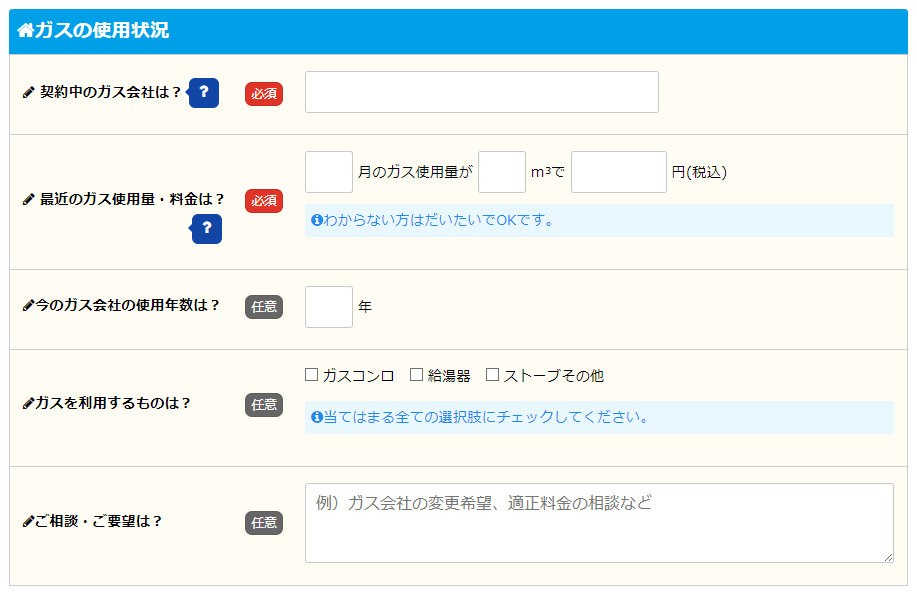Click the consultation textarea with example placeholder
Screen dimensions: 917x597
point(597,521)
